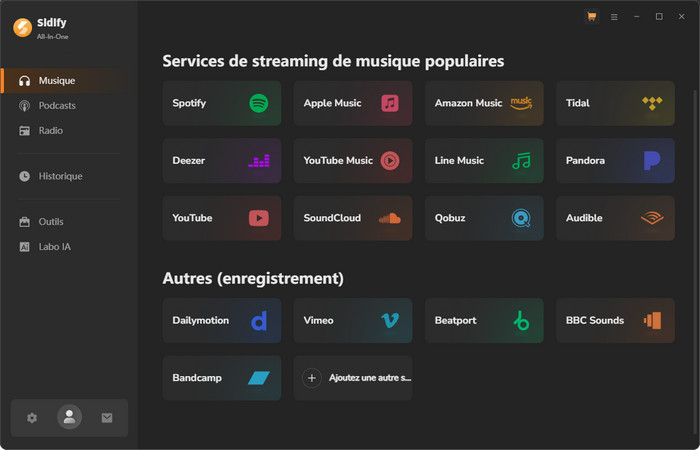Open Amazon Music service

pos(484,103)
